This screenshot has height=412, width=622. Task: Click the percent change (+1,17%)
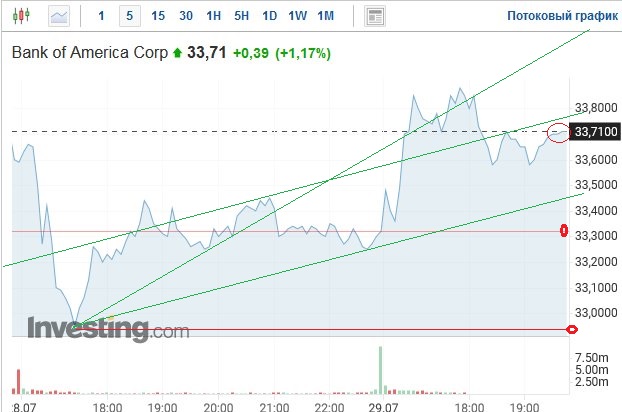coord(303,53)
